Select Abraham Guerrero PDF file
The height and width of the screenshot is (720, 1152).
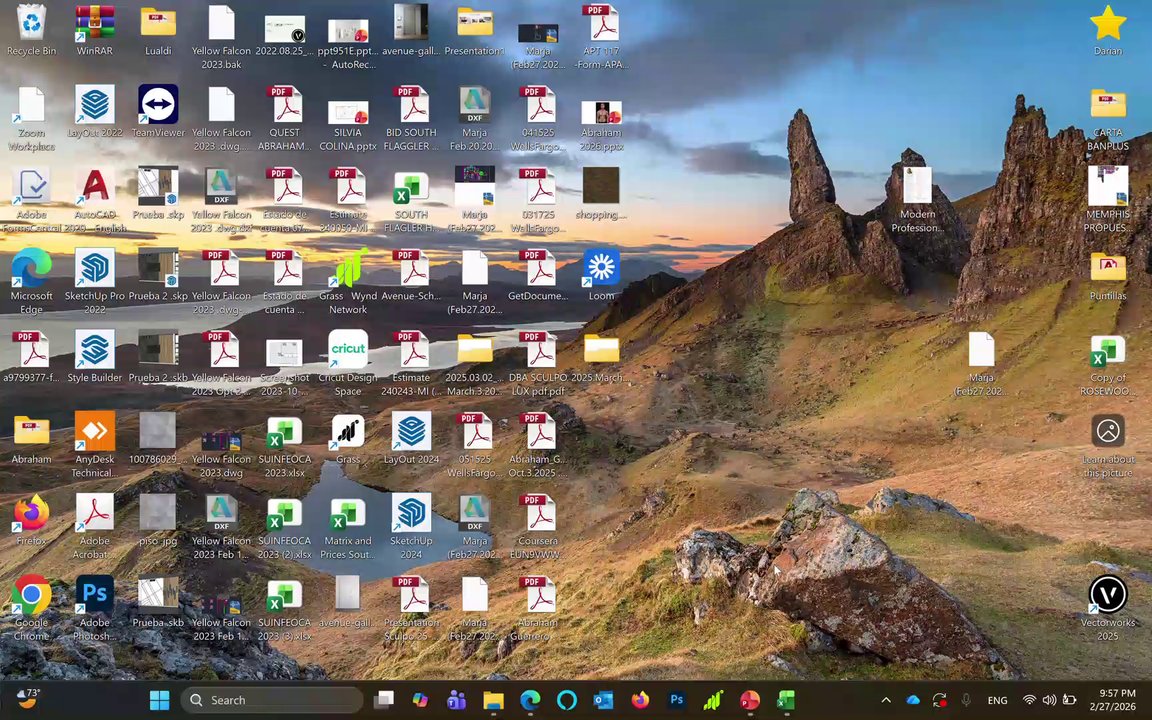point(539,608)
